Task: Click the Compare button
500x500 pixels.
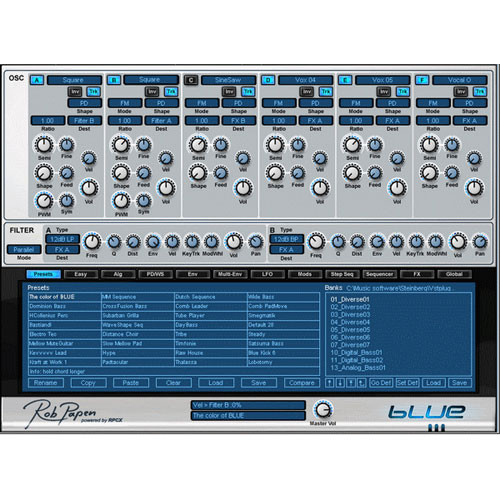Action: tap(302, 383)
